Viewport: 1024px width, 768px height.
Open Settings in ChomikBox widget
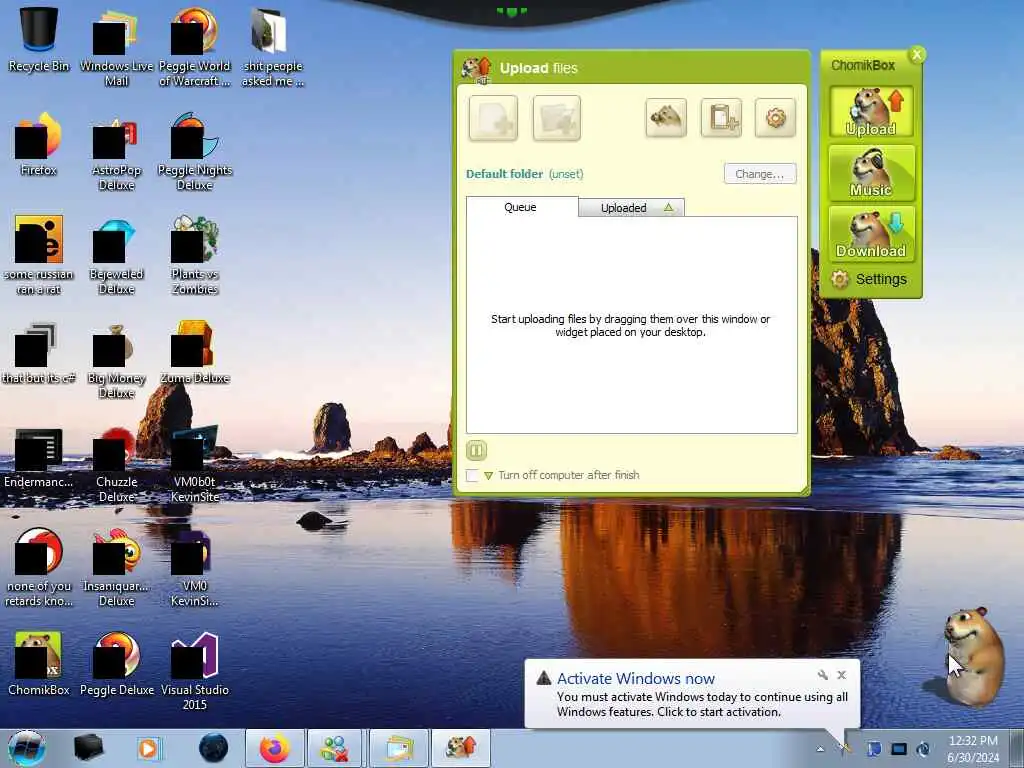869,280
